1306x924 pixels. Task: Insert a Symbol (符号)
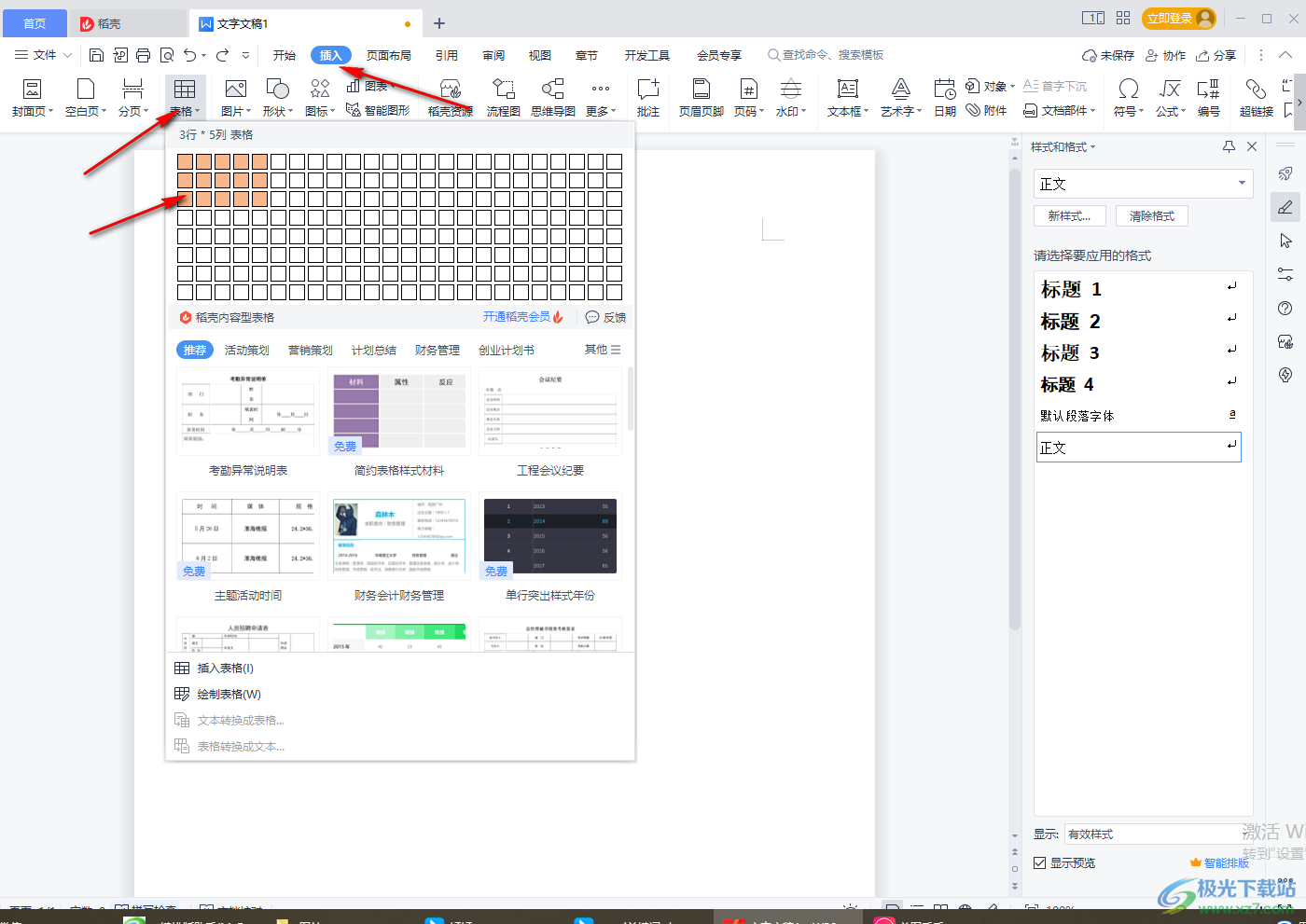point(1129,98)
